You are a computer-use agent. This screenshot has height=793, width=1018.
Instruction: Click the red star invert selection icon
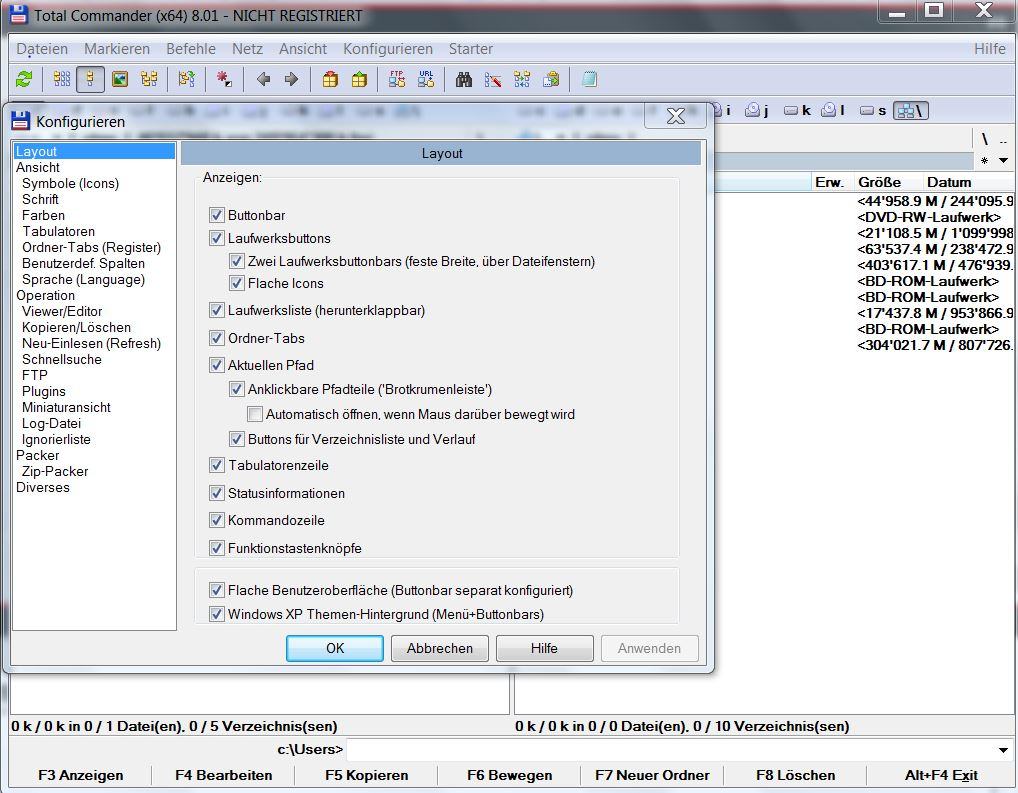[x=225, y=79]
